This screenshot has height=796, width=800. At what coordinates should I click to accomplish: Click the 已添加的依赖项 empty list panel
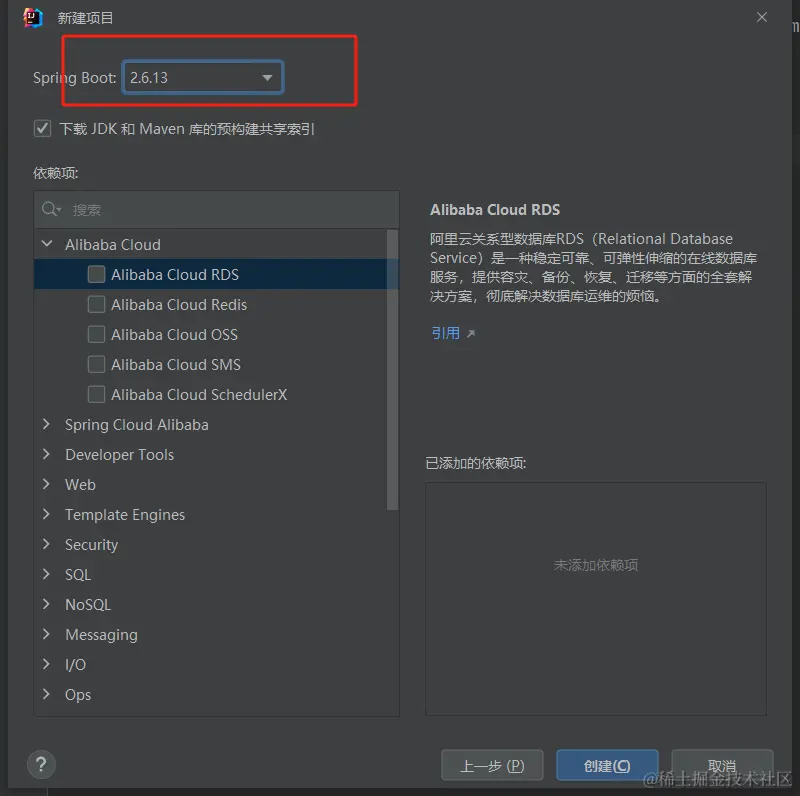pyautogui.click(x=595, y=599)
